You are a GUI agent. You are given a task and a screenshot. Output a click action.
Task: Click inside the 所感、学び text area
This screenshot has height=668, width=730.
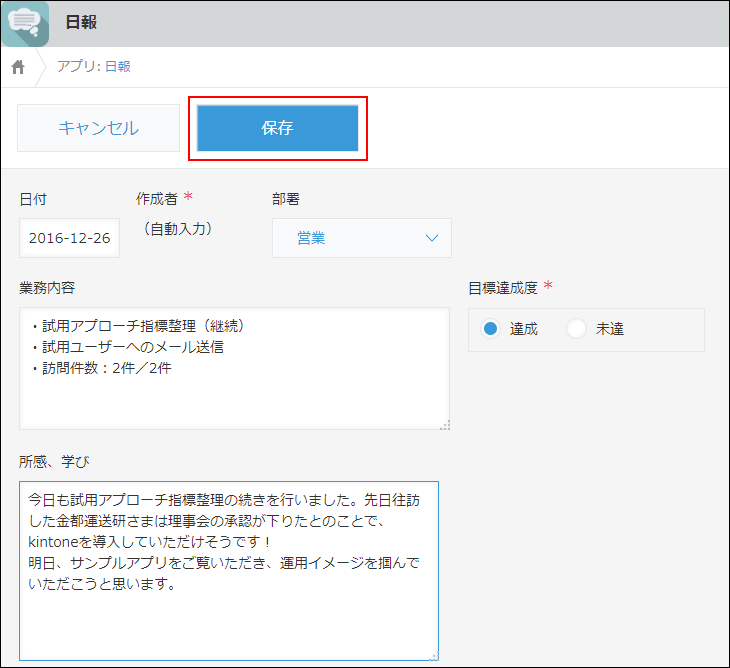coord(229,571)
